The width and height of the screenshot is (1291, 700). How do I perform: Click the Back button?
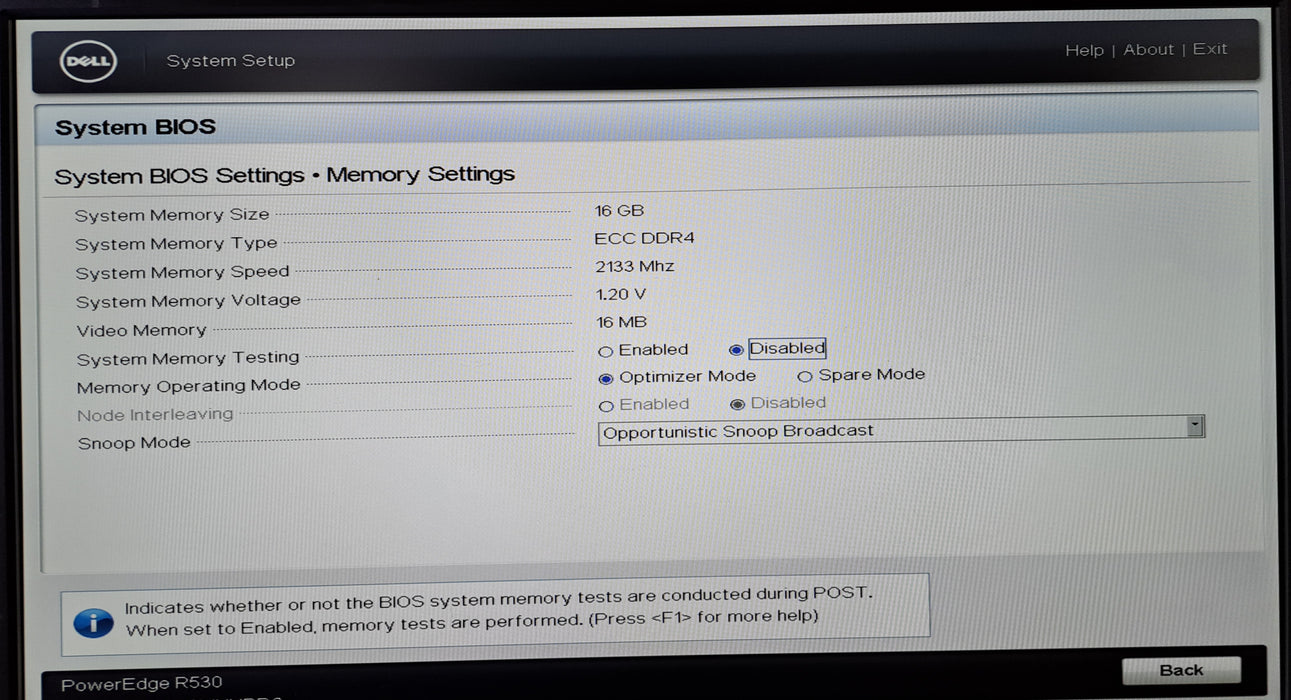click(1181, 670)
